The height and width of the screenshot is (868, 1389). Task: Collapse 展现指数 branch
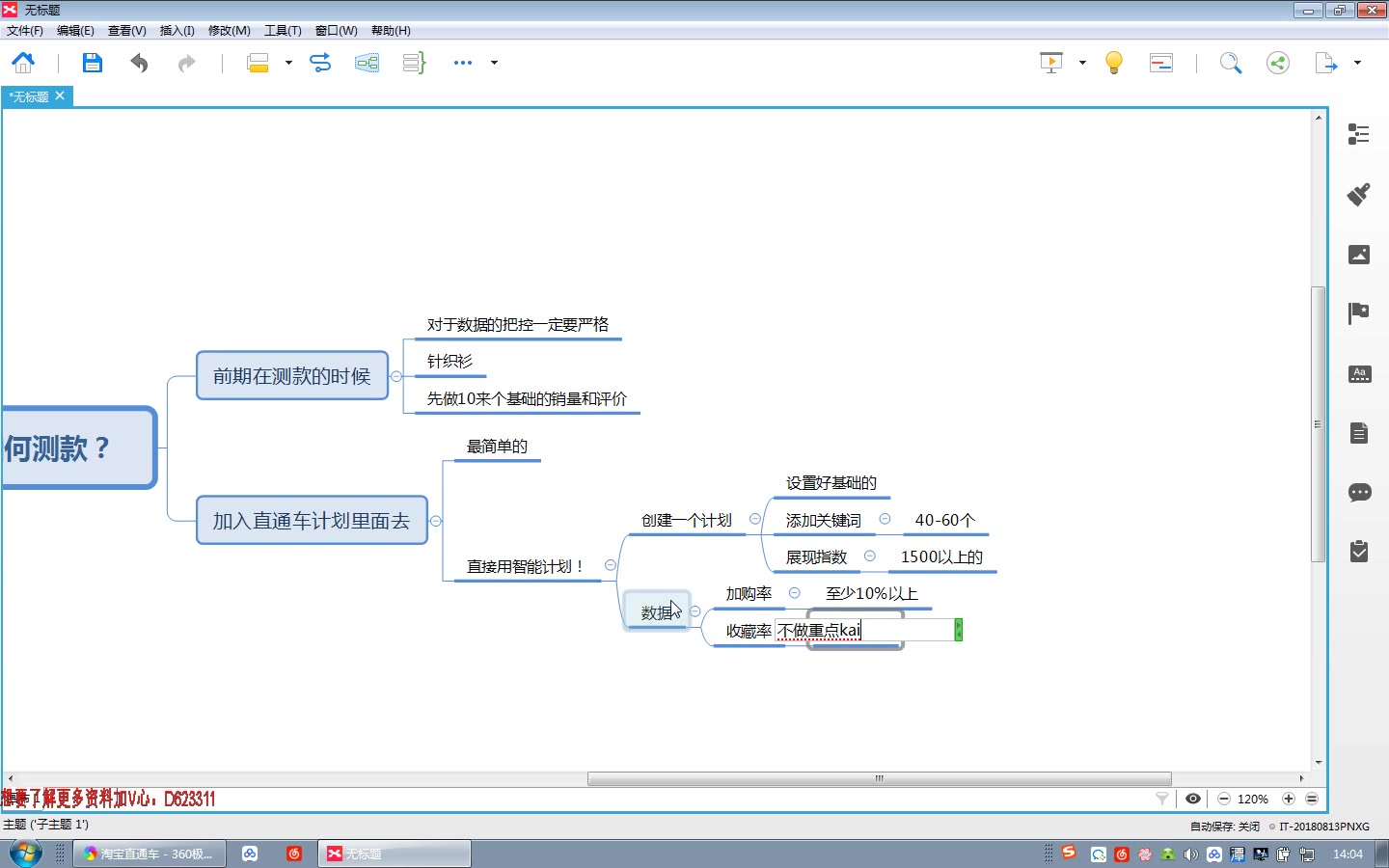tap(870, 556)
